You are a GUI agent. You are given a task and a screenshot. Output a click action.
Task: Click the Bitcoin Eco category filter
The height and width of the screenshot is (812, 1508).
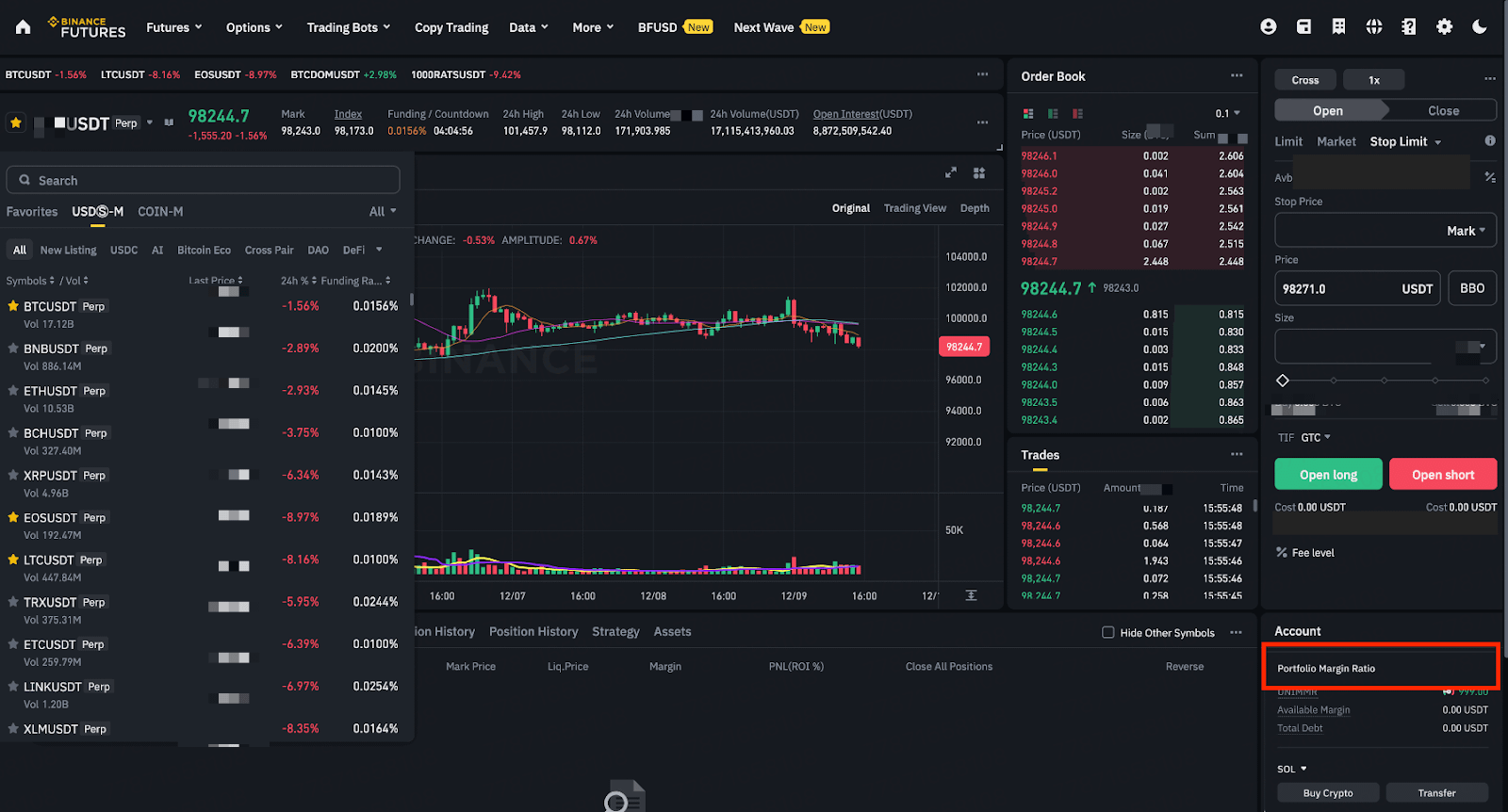point(204,250)
